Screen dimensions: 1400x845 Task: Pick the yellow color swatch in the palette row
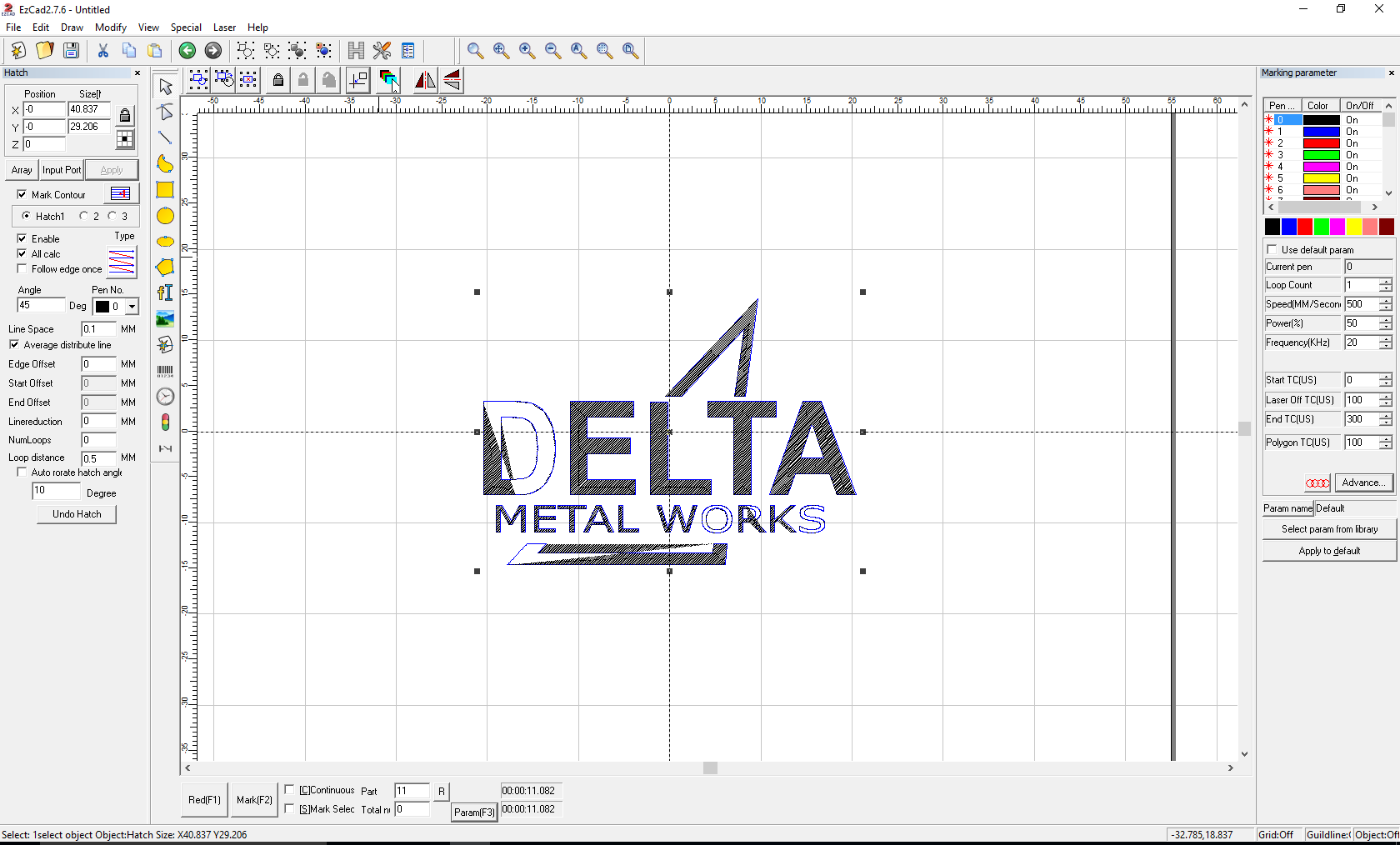1353,227
